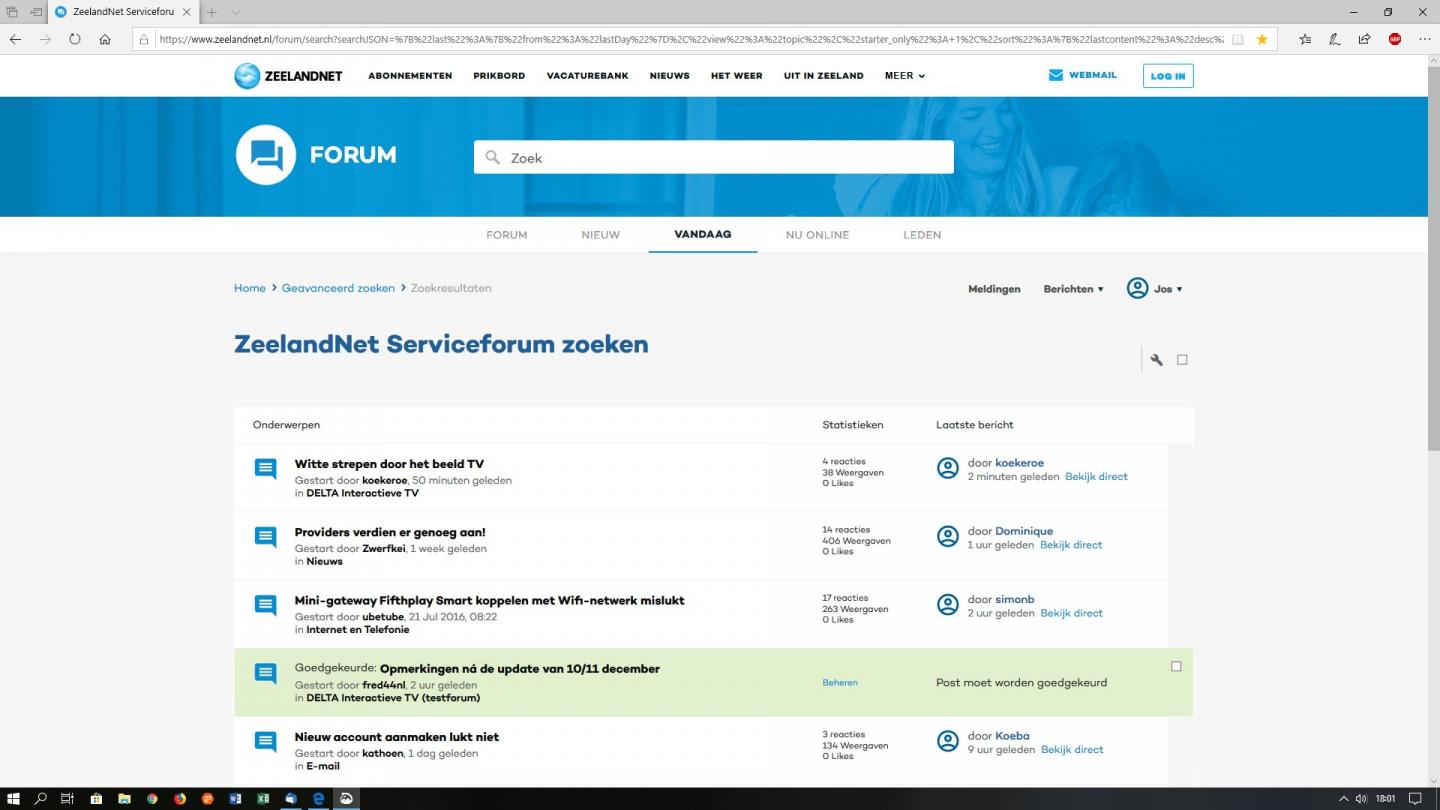1440x810 pixels.
Task: Tick the select-all checkbox beside the wrench
Action: pos(1182,360)
